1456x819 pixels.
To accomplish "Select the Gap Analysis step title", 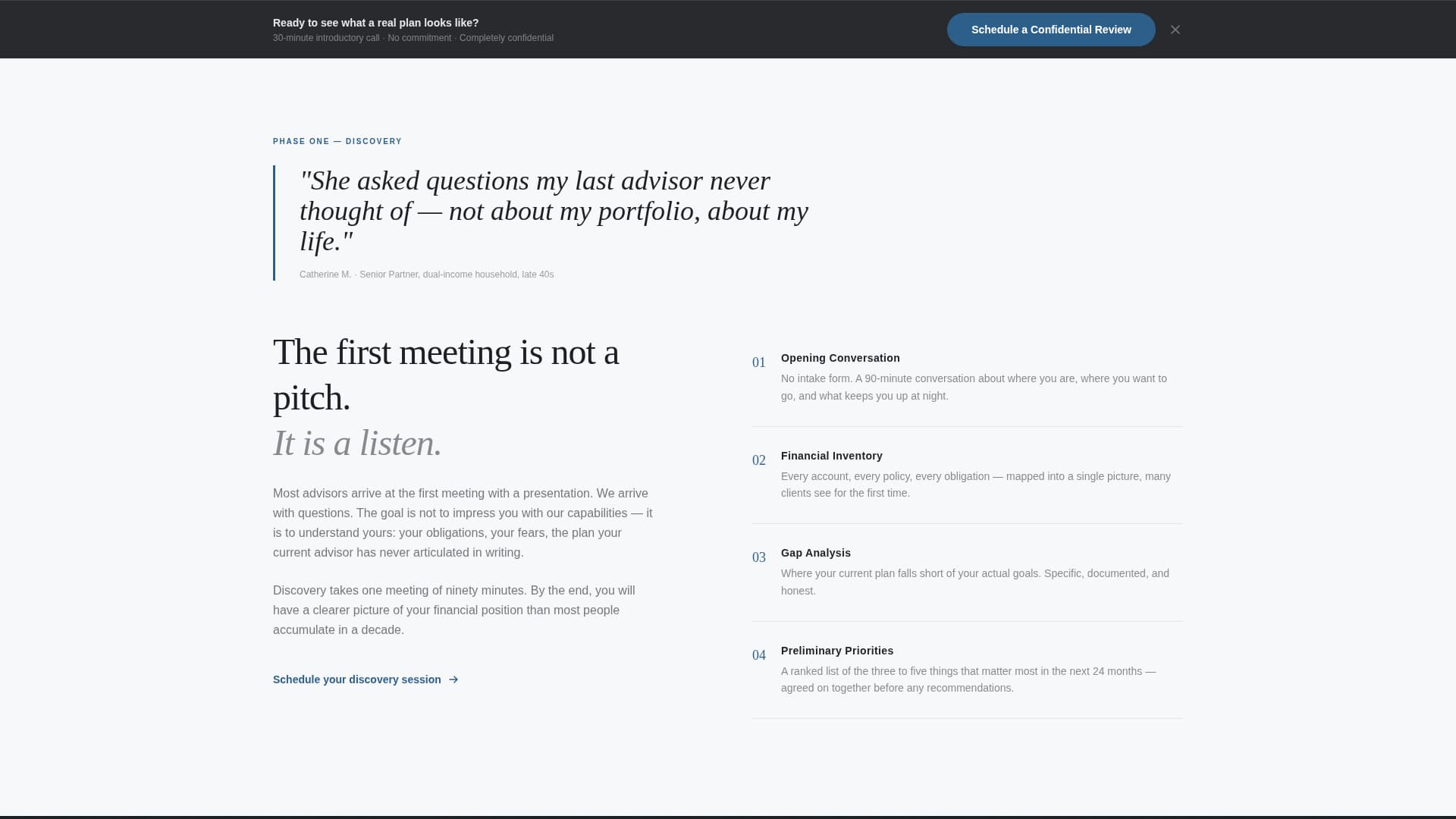I will [816, 553].
